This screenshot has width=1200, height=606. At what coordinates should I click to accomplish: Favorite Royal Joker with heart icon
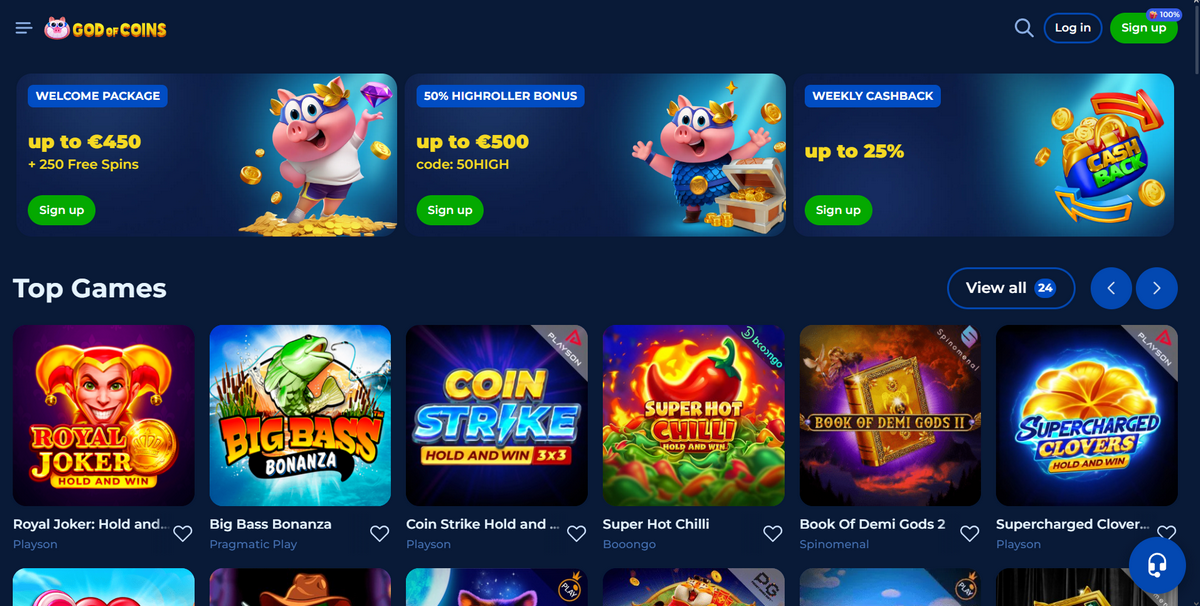(x=183, y=534)
